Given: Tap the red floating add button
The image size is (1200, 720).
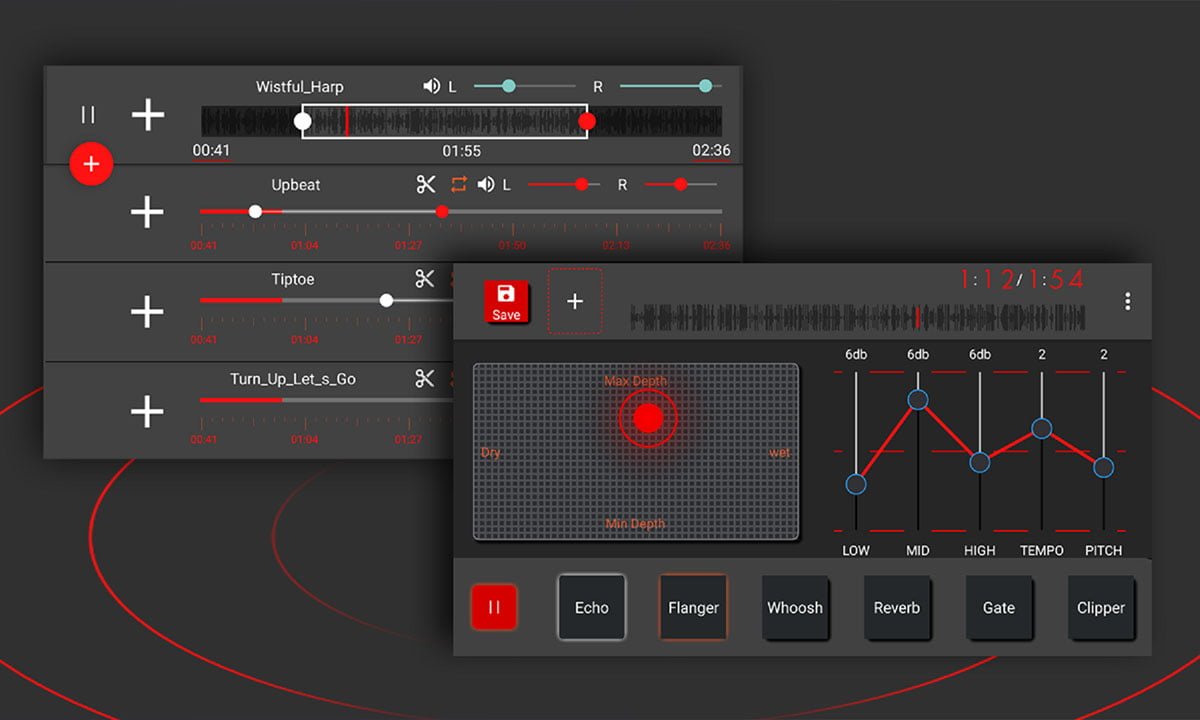Looking at the screenshot, I should [x=91, y=164].
